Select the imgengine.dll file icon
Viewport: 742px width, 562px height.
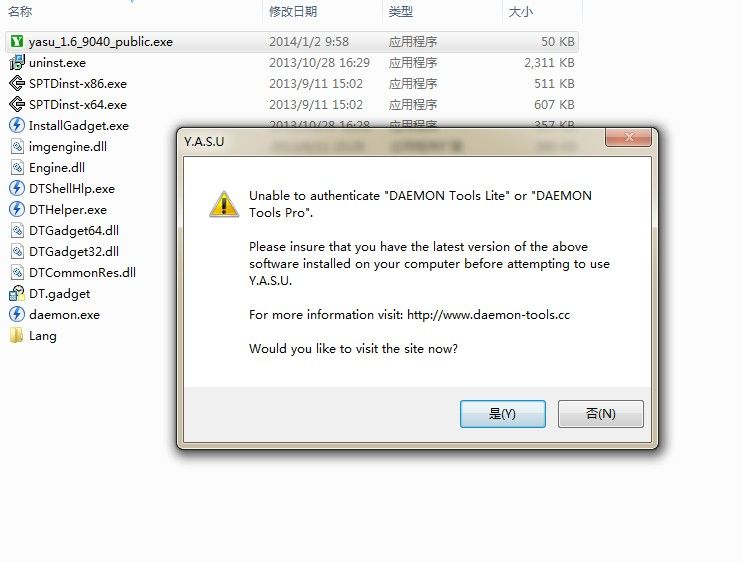point(17,146)
